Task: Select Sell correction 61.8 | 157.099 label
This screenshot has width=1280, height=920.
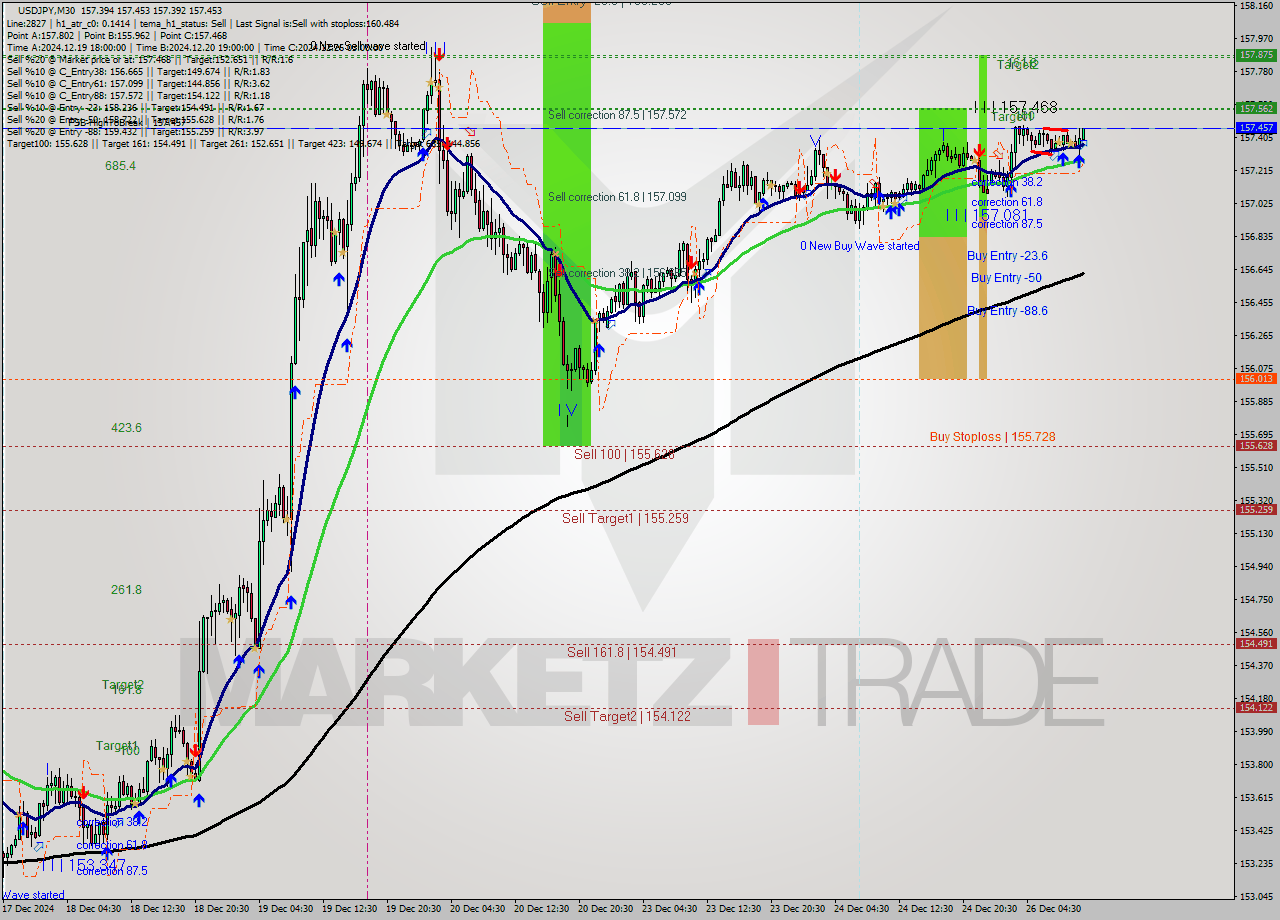Action: 617,197
